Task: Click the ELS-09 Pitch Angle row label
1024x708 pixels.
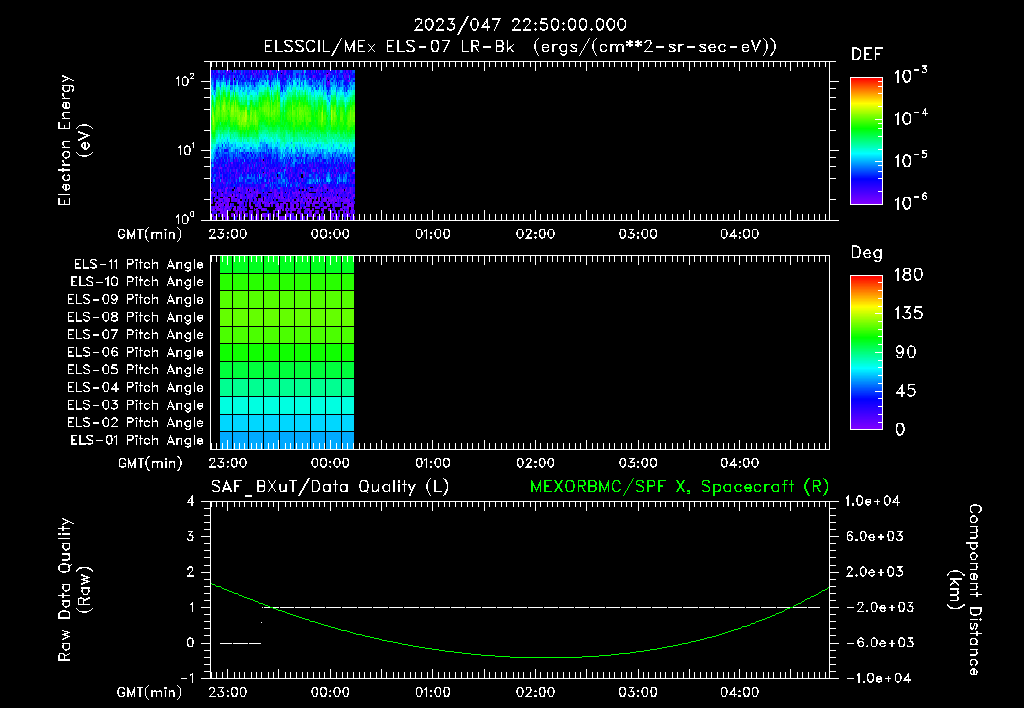Action: (x=136, y=299)
